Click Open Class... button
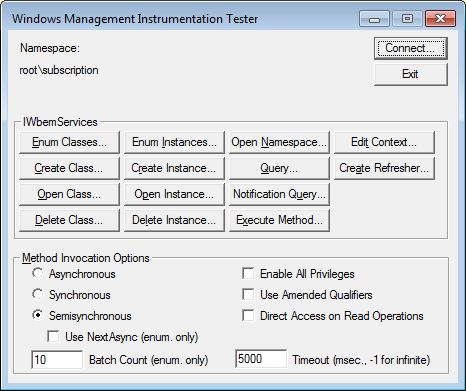Viewport: 466px width, 391px height. point(69,194)
